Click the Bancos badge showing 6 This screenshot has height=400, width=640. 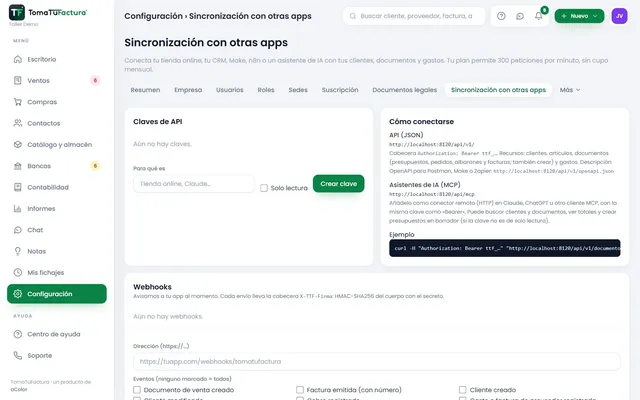click(x=95, y=166)
